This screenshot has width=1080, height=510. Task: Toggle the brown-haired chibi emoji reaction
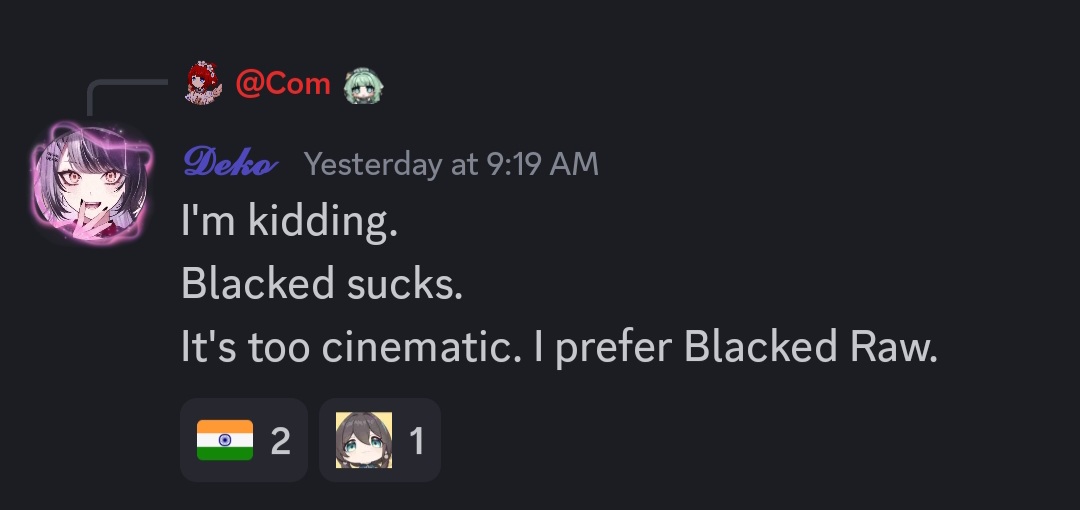[380, 440]
